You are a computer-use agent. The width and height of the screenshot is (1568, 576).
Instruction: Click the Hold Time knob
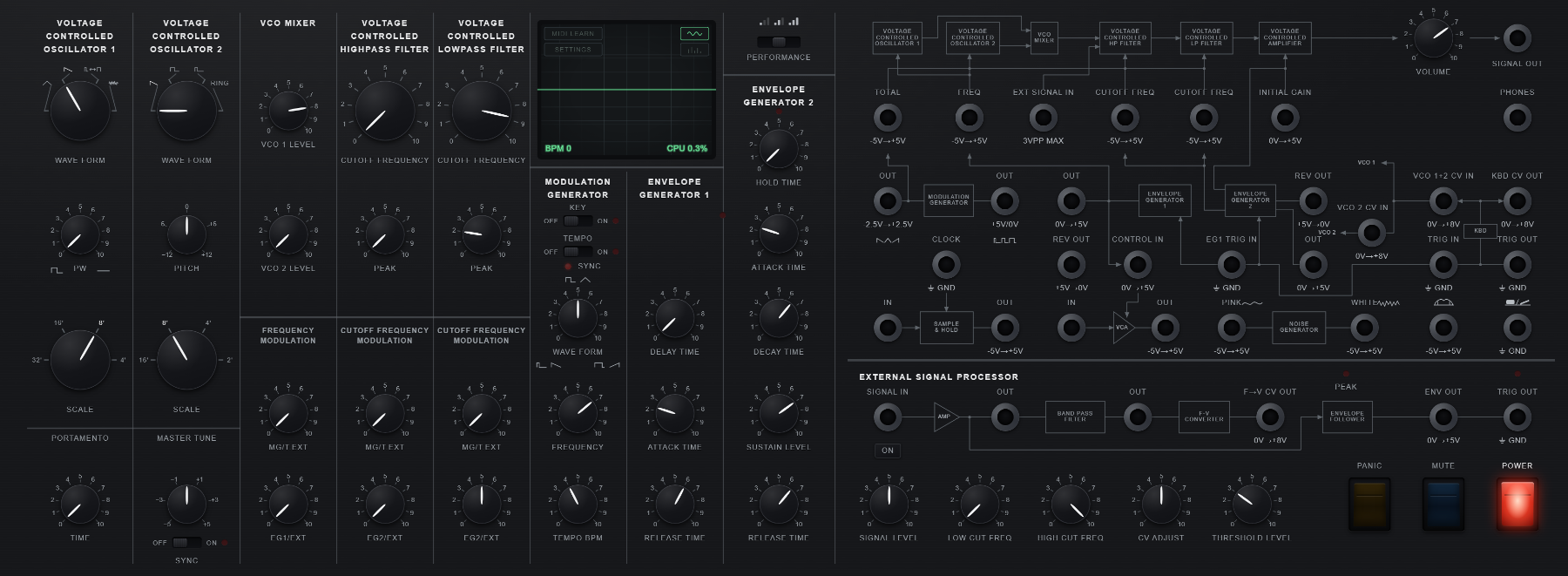(779, 149)
